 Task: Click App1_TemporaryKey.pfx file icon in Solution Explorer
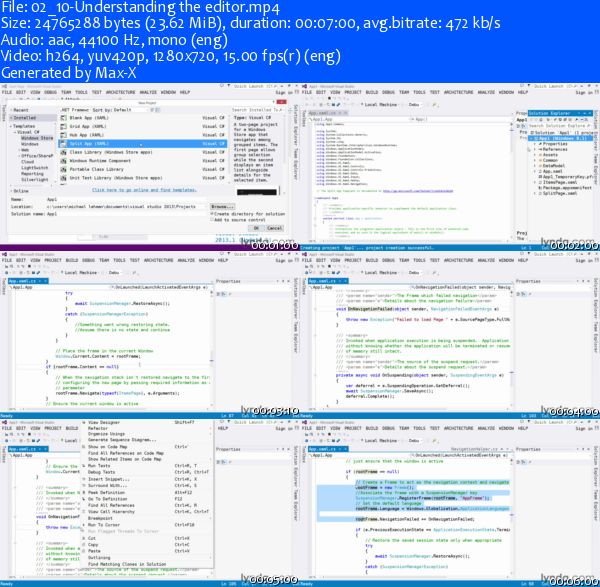point(540,177)
